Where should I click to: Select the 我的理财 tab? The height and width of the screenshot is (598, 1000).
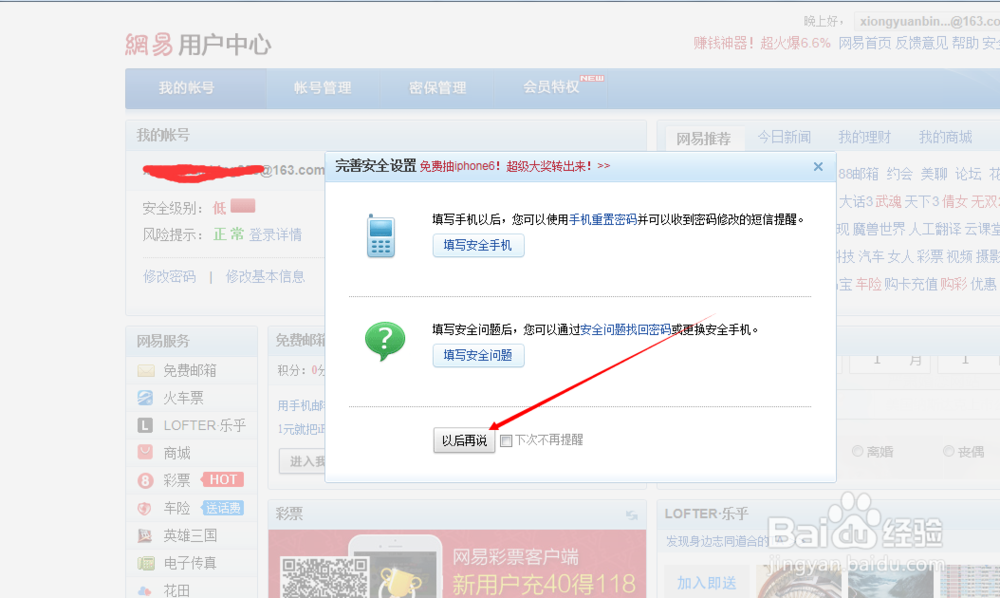tap(864, 137)
